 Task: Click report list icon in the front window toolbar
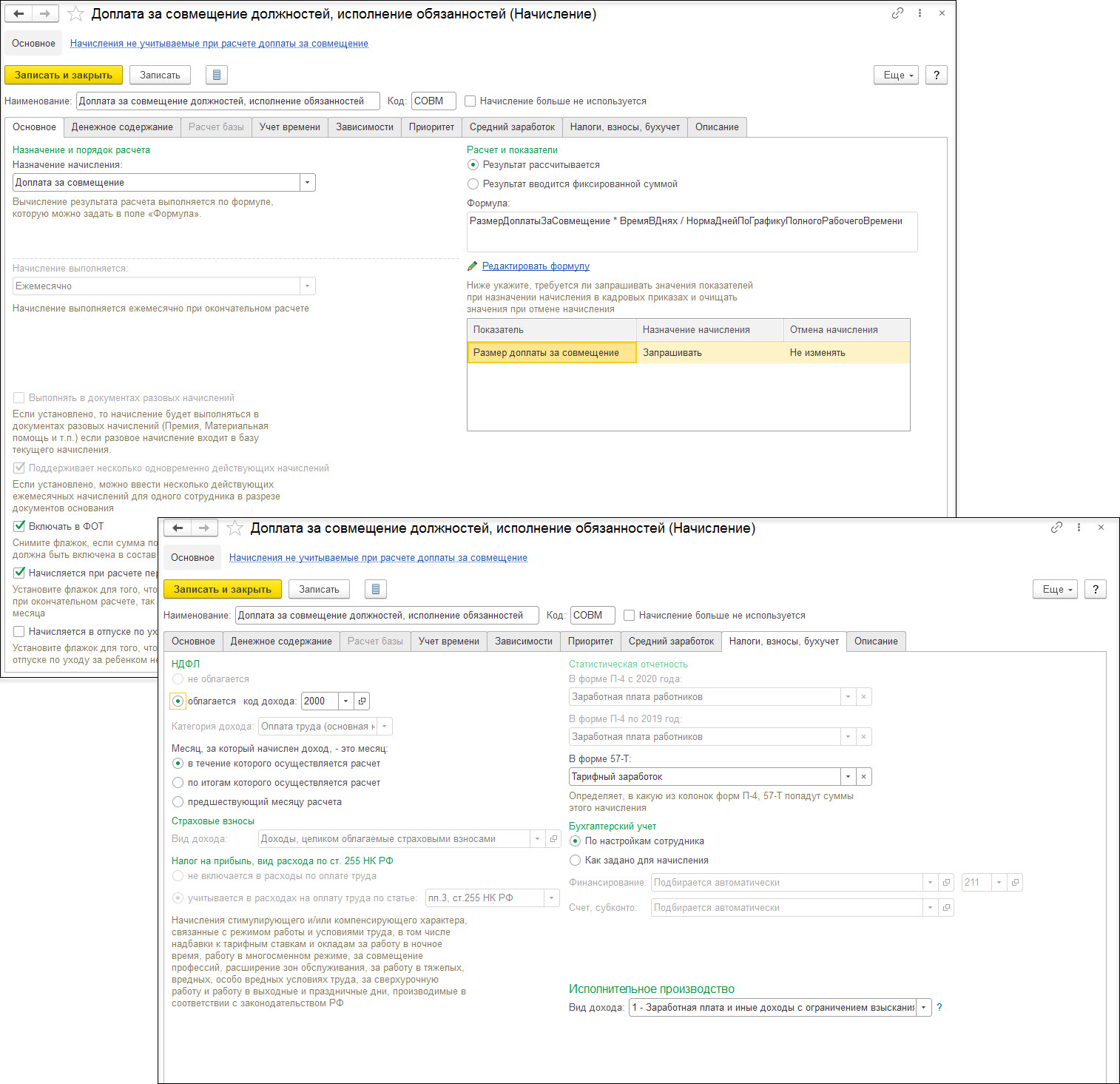pos(375,589)
